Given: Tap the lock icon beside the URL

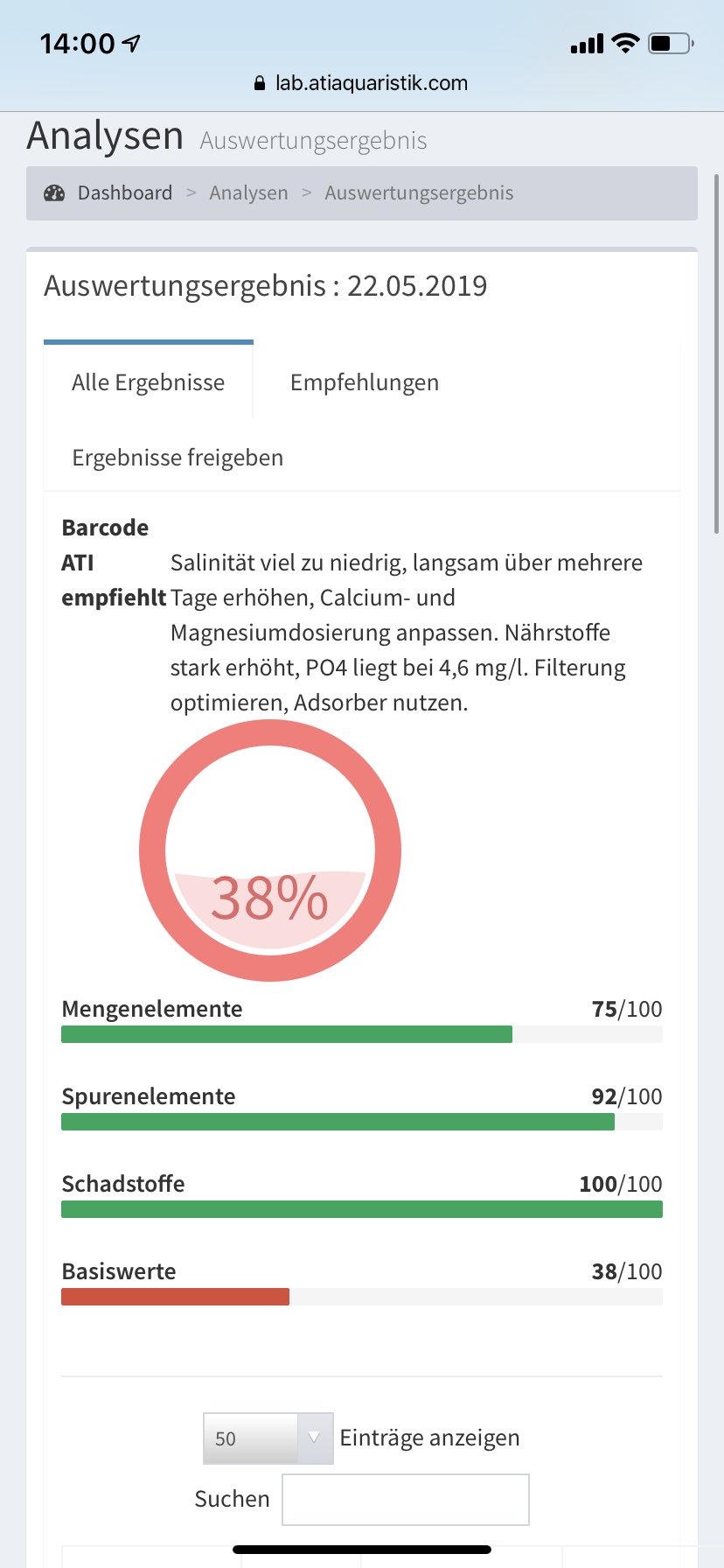Looking at the screenshot, I should click(259, 83).
